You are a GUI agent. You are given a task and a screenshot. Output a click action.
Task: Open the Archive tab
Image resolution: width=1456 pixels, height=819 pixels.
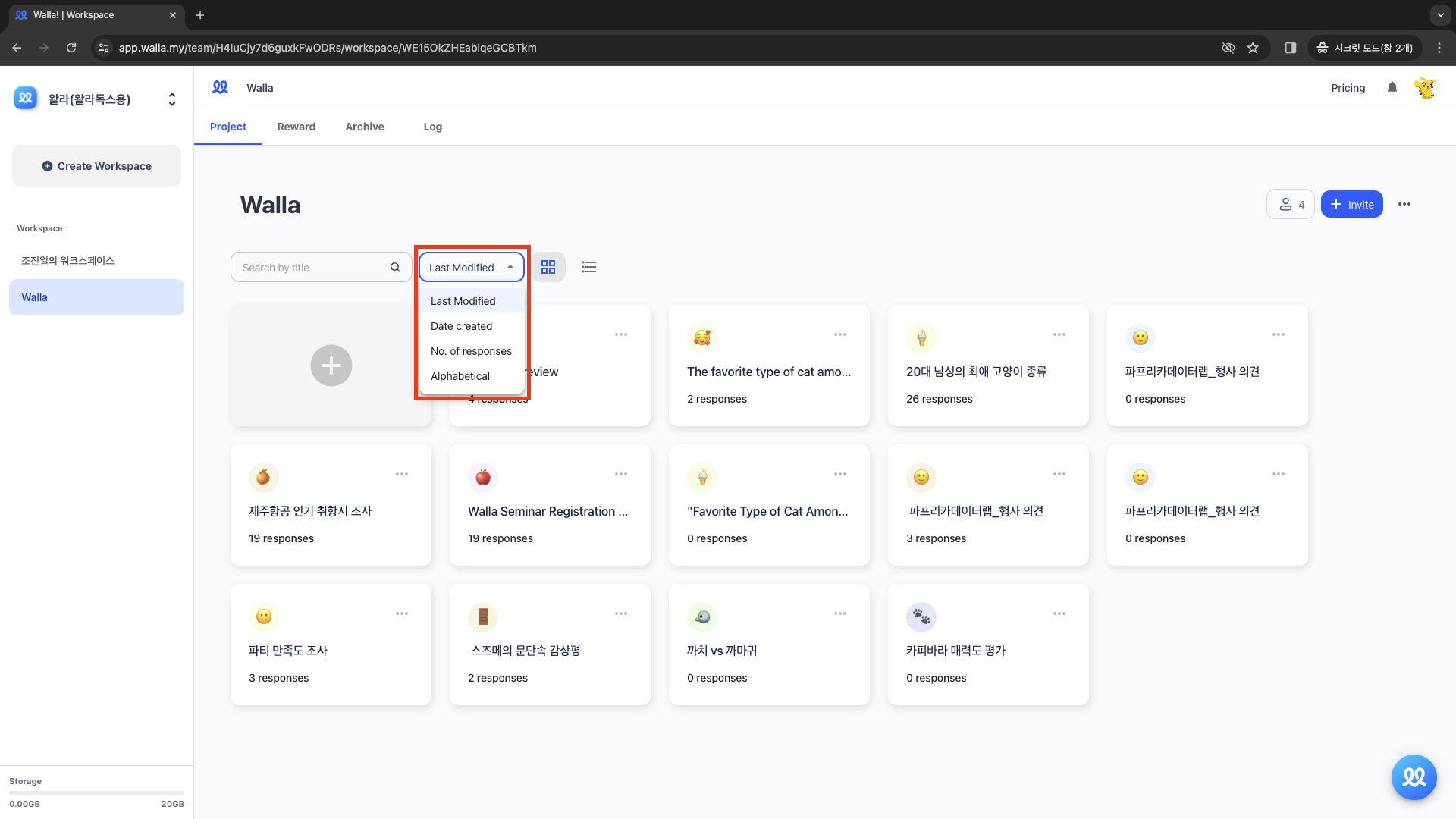click(x=365, y=127)
